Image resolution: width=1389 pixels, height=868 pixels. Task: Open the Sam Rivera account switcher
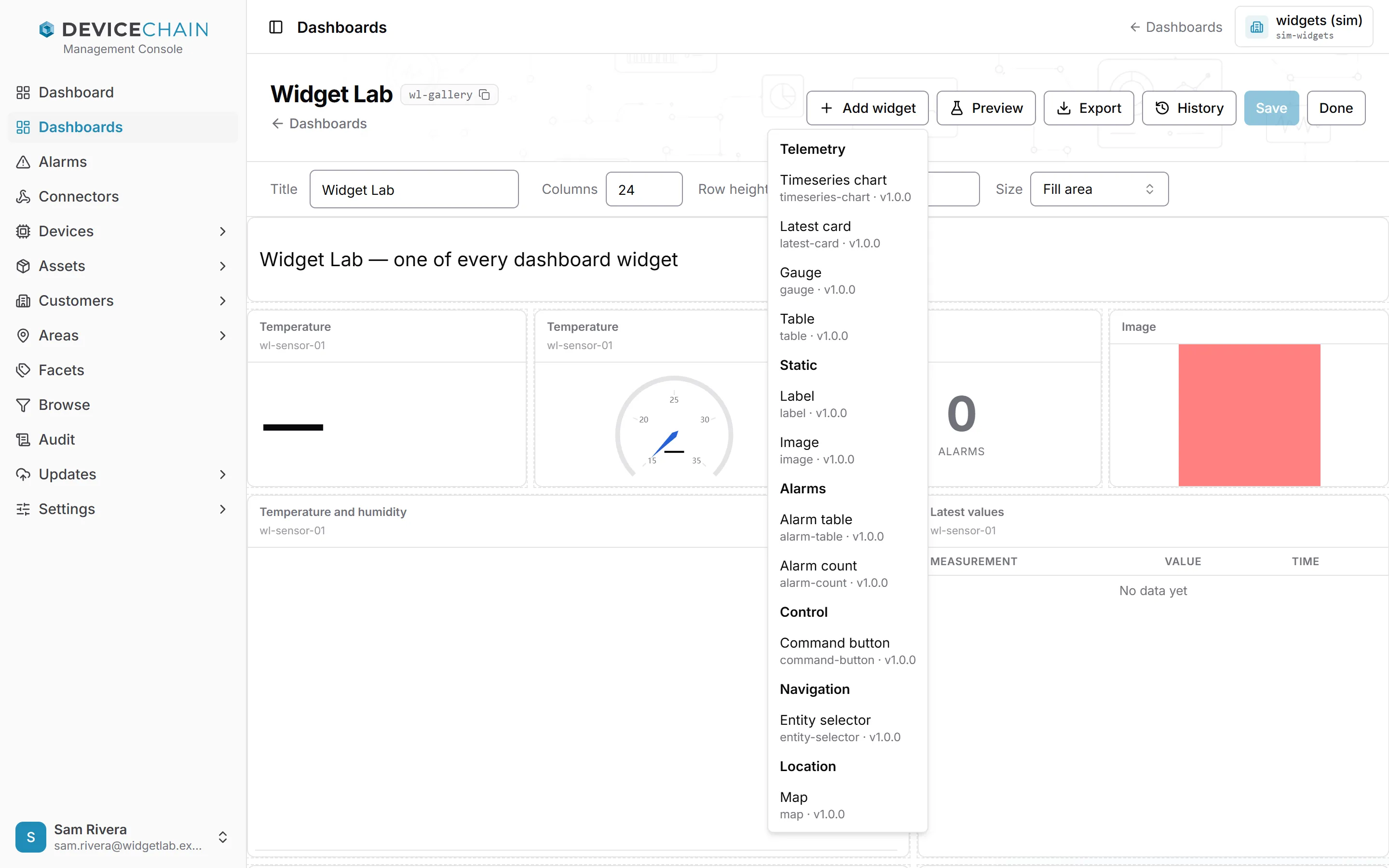point(123,837)
